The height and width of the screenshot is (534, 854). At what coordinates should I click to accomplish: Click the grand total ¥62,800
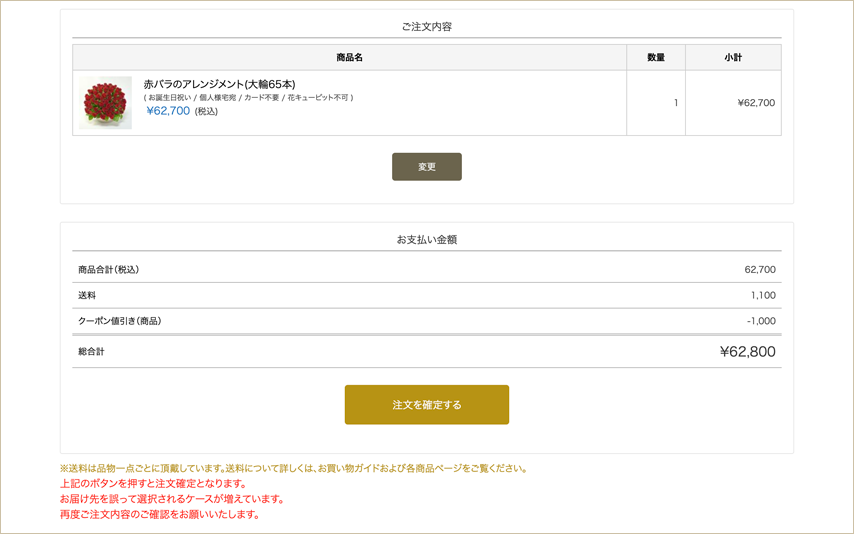747,352
